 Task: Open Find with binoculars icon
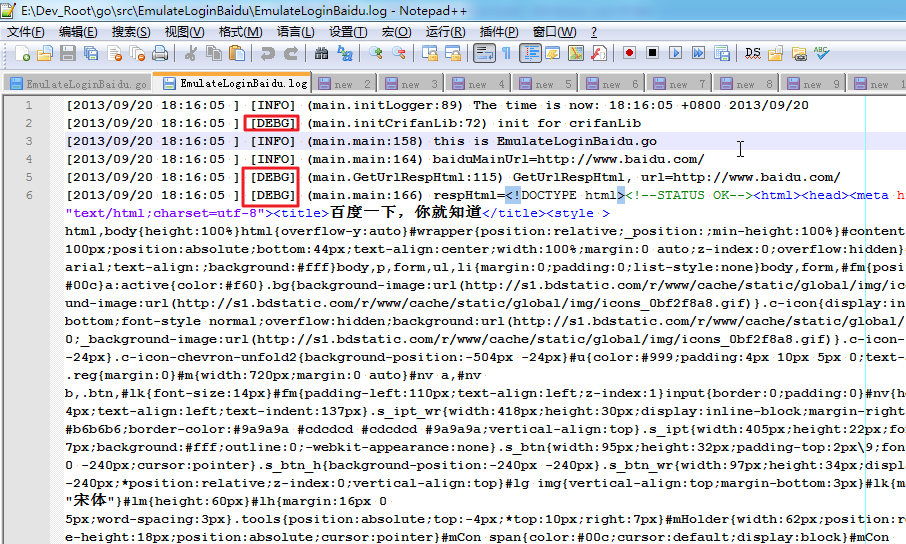pyautogui.click(x=321, y=54)
